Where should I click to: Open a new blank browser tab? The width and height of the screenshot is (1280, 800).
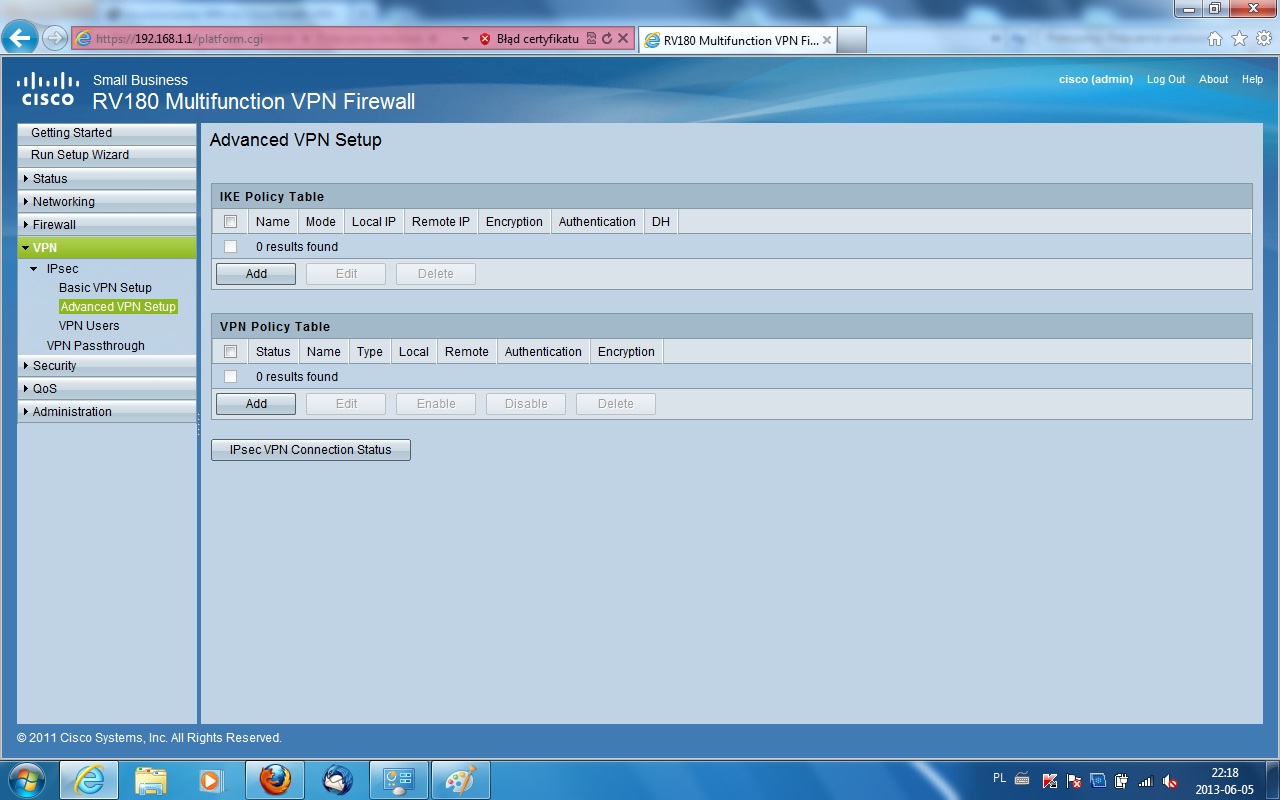(x=851, y=40)
